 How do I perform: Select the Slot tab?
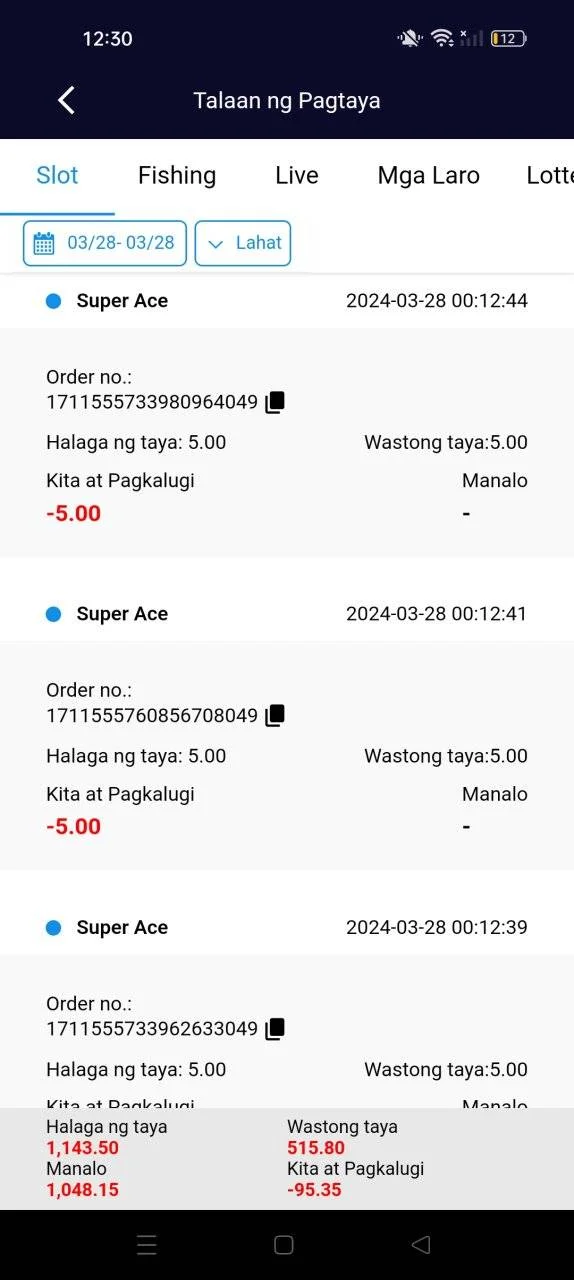pyautogui.click(x=57, y=175)
